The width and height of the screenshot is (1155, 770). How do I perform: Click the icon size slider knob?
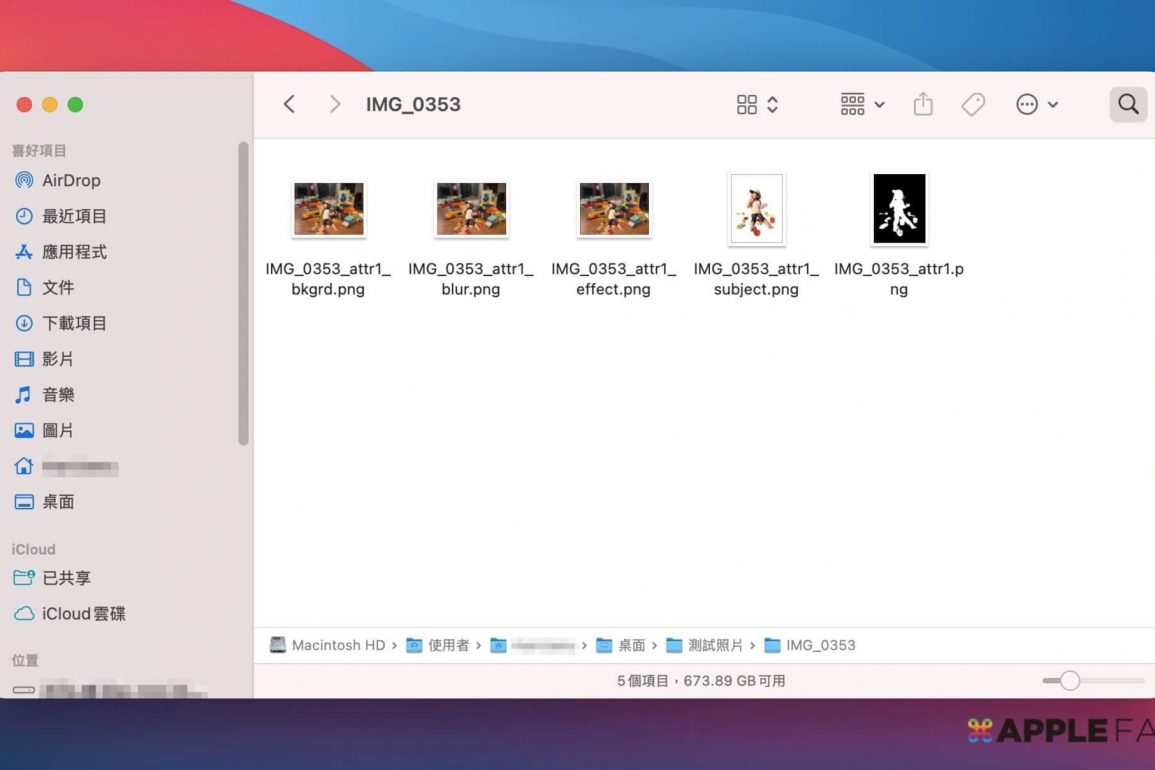pos(1070,681)
